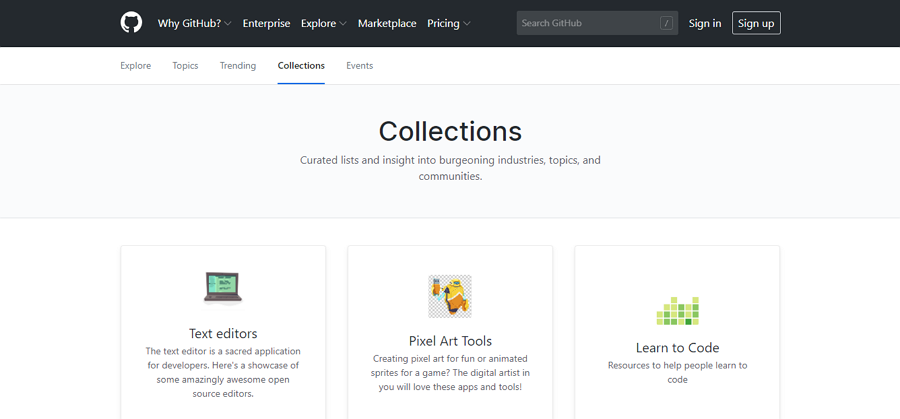The image size is (900, 419).
Task: Click the Sign up button
Action: click(x=756, y=24)
